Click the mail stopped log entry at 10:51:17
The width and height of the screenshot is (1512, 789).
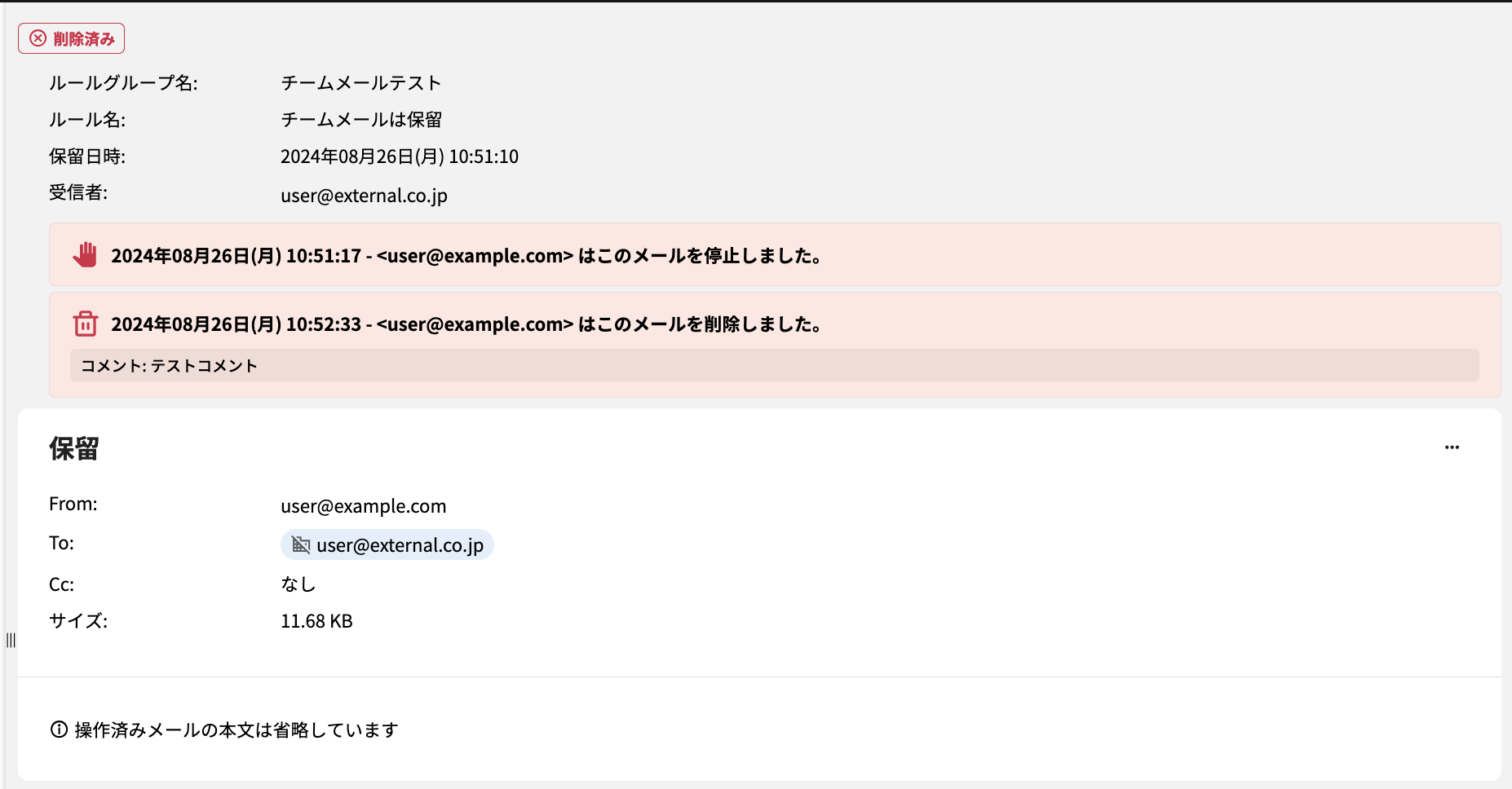click(774, 254)
